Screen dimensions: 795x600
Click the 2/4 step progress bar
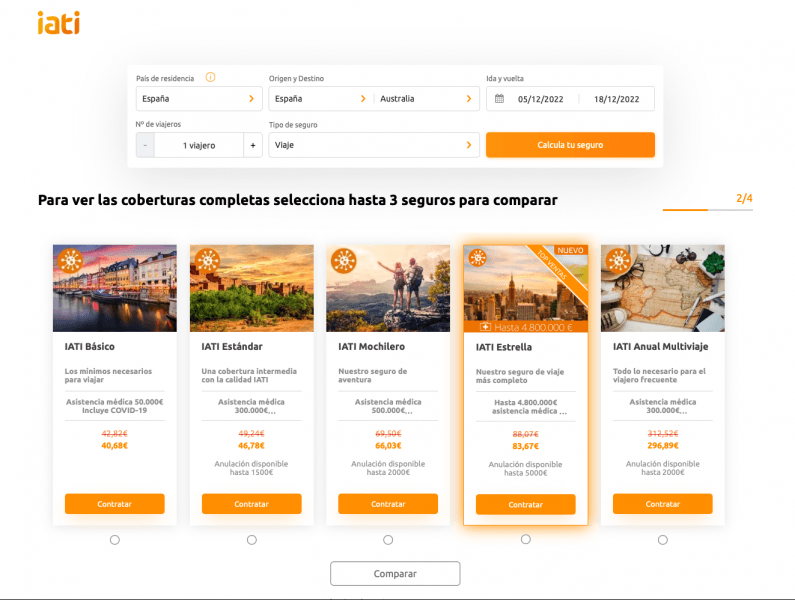pyautogui.click(x=708, y=209)
